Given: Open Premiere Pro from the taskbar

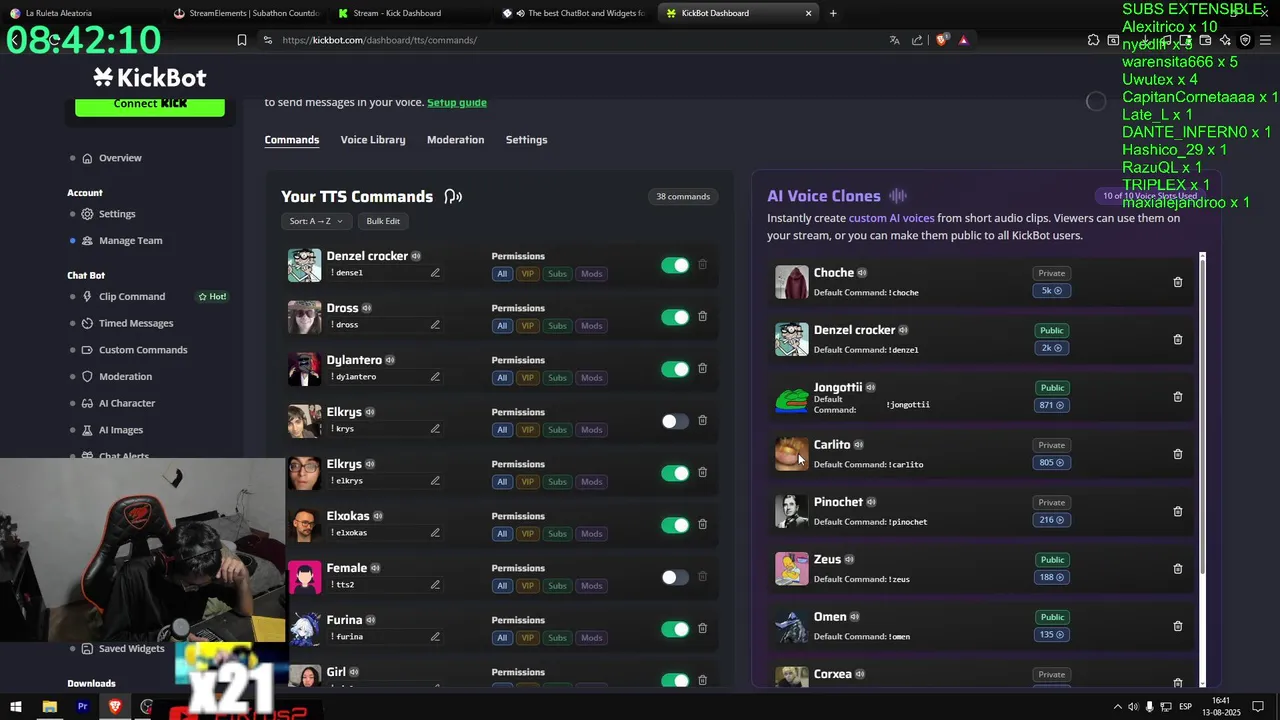Looking at the screenshot, I should [x=82, y=707].
